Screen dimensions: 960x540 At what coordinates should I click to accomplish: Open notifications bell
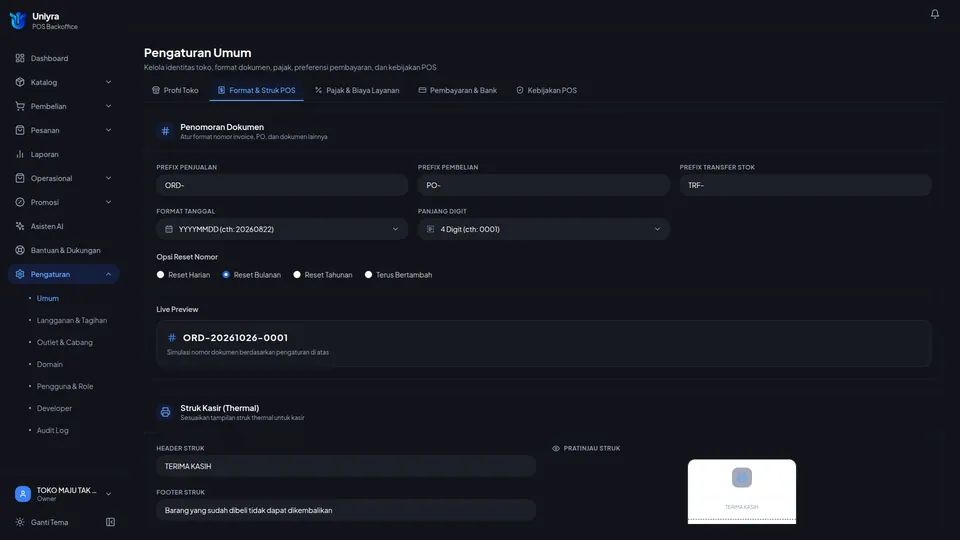[x=934, y=13]
